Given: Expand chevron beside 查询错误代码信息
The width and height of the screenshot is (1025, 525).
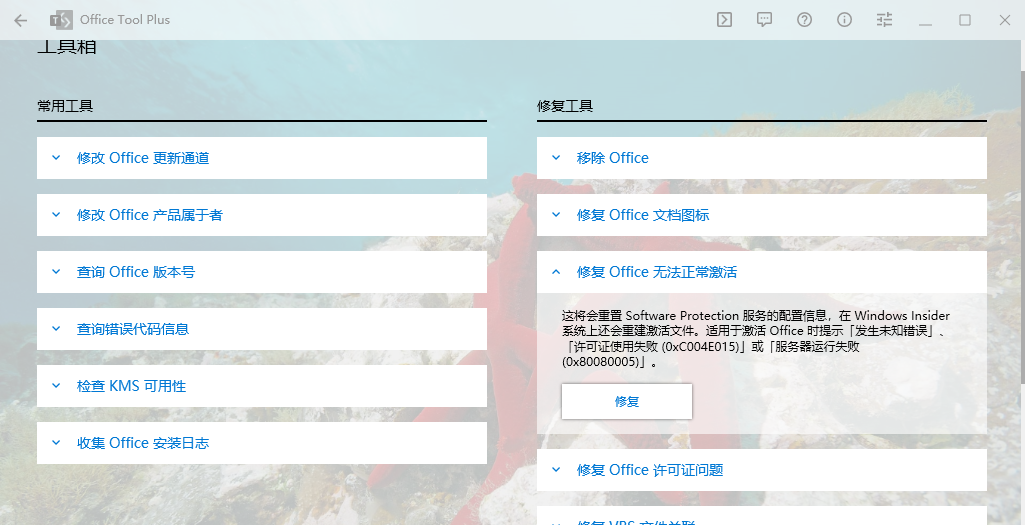Looking at the screenshot, I should click(56, 328).
